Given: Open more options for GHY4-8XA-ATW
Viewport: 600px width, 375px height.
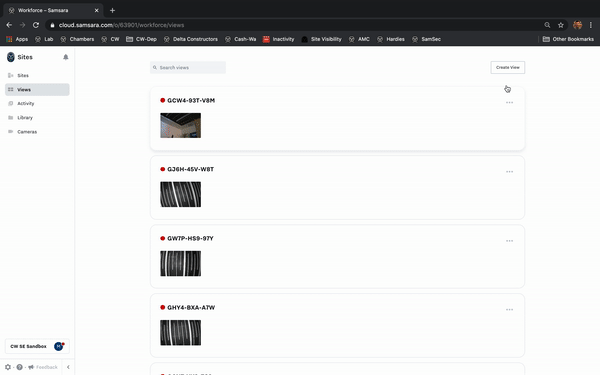Looking at the screenshot, I should (x=509, y=310).
